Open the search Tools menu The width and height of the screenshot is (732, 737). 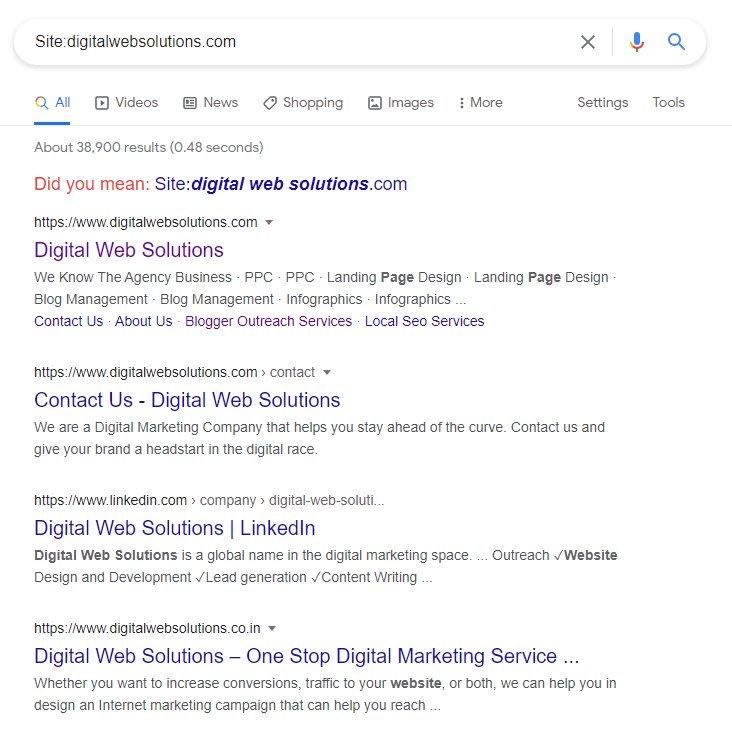click(668, 102)
